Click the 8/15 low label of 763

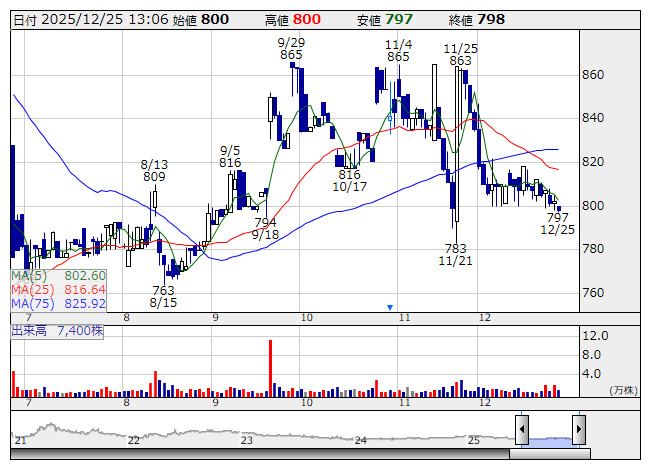tap(163, 297)
